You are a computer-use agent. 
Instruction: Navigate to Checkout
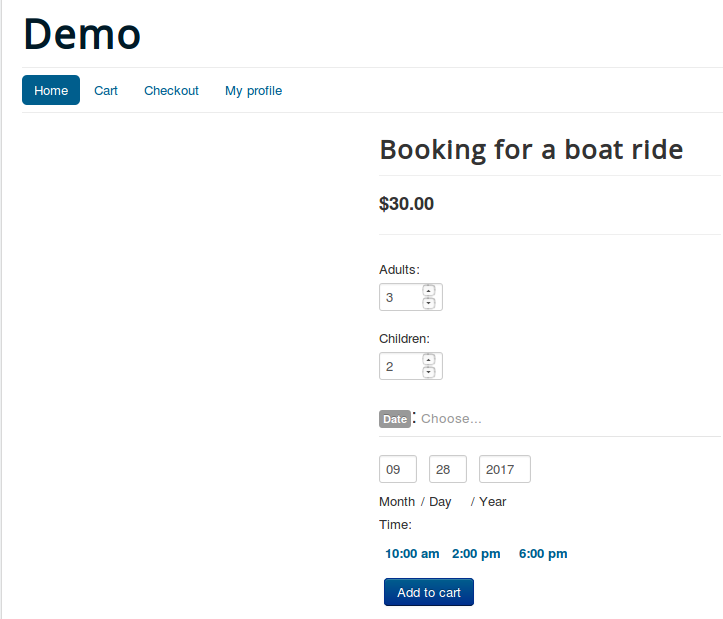click(x=171, y=90)
